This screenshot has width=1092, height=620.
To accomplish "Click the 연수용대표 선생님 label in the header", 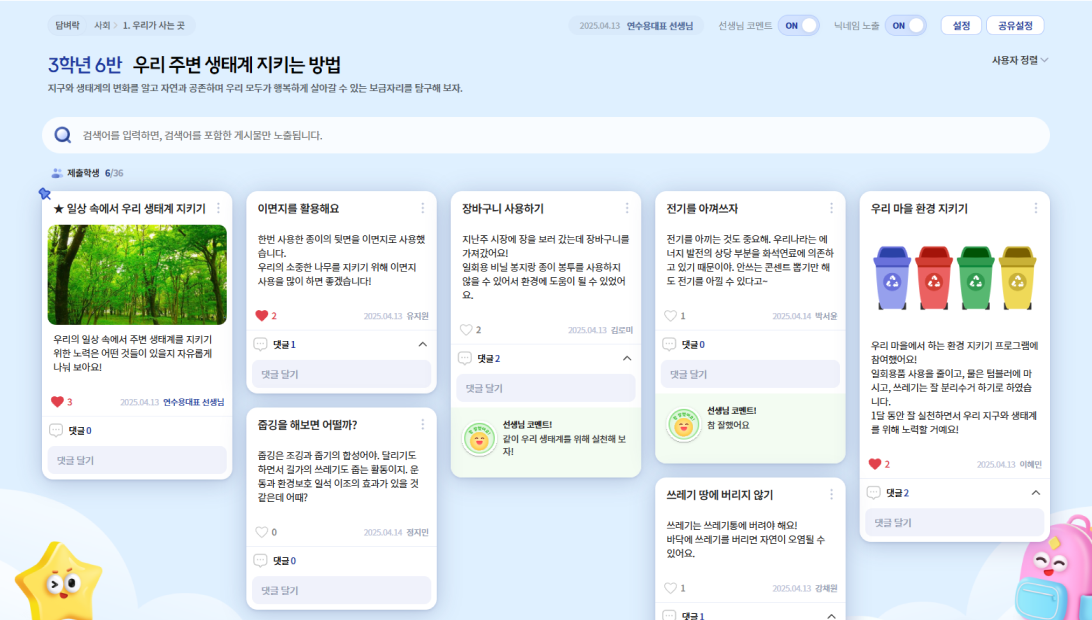I will point(660,26).
